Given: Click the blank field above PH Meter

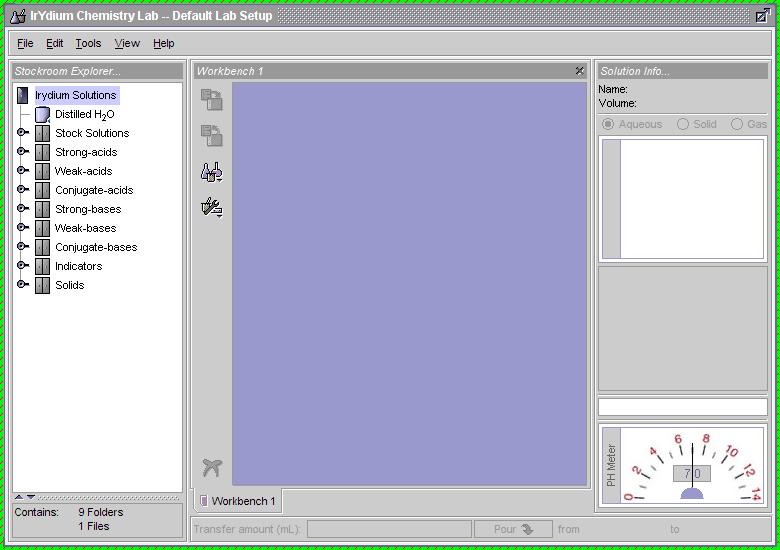Looking at the screenshot, I should pyautogui.click(x=682, y=407).
